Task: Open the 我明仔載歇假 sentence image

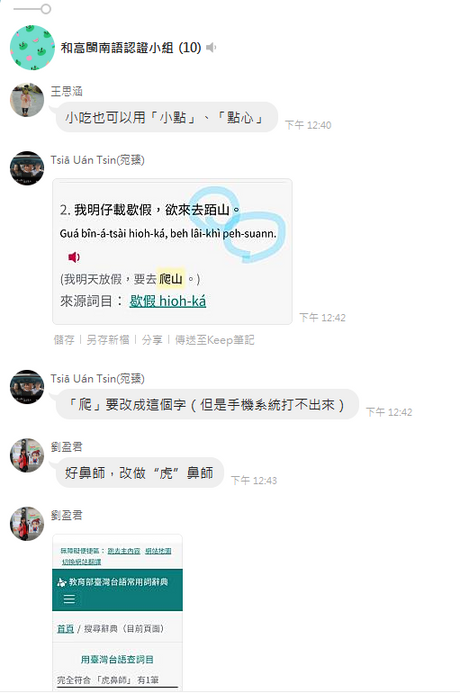Action: pyautogui.click(x=172, y=251)
